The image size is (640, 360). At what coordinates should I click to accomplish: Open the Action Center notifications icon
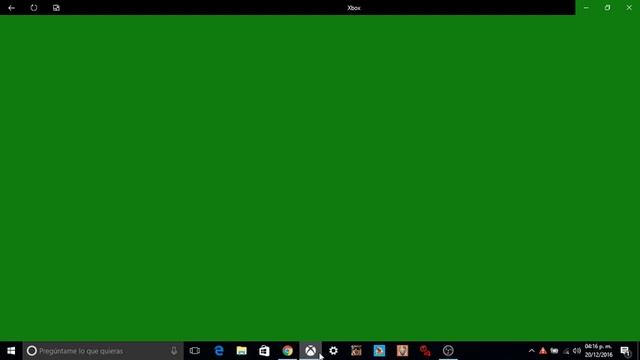pos(625,351)
